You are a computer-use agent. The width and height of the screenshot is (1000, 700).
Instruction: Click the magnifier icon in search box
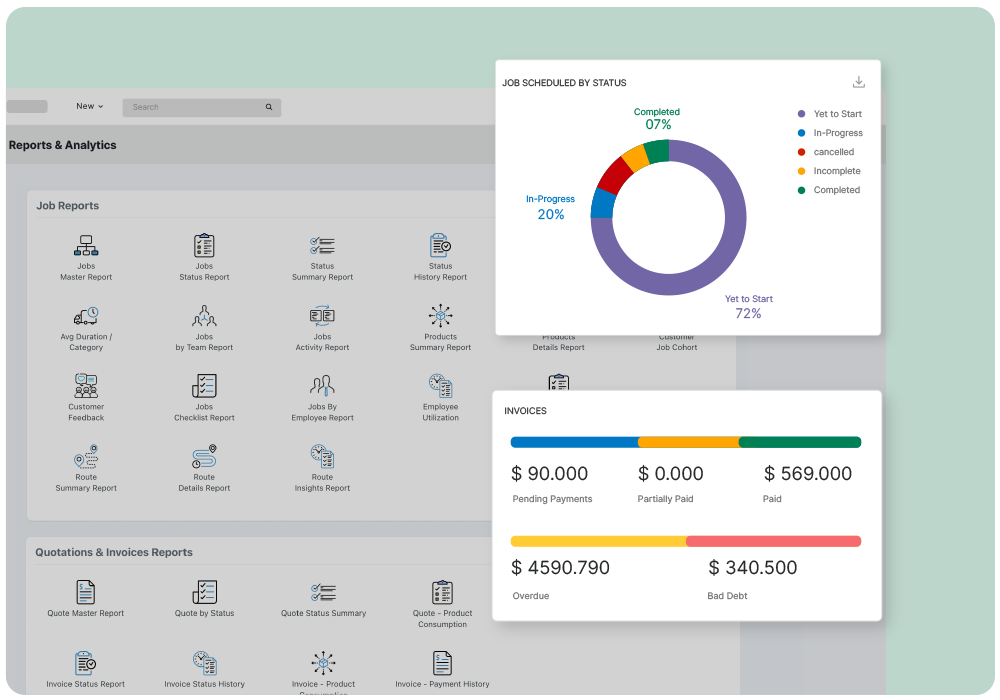point(269,107)
